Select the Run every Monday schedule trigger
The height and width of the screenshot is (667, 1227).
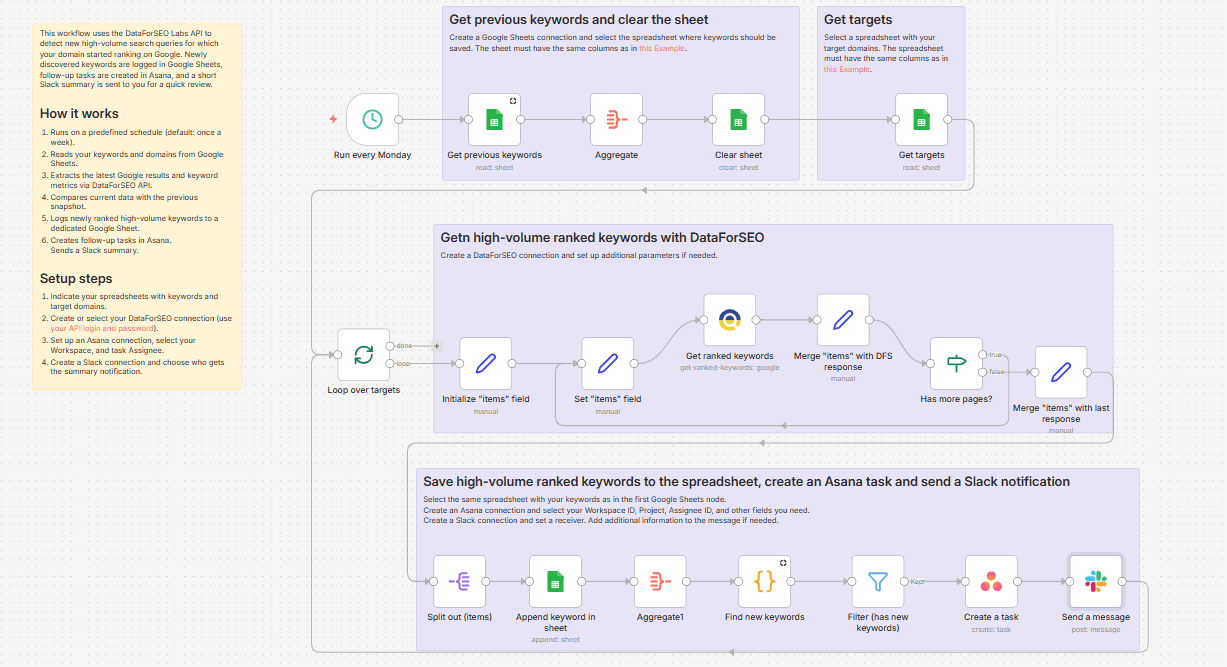coord(372,118)
